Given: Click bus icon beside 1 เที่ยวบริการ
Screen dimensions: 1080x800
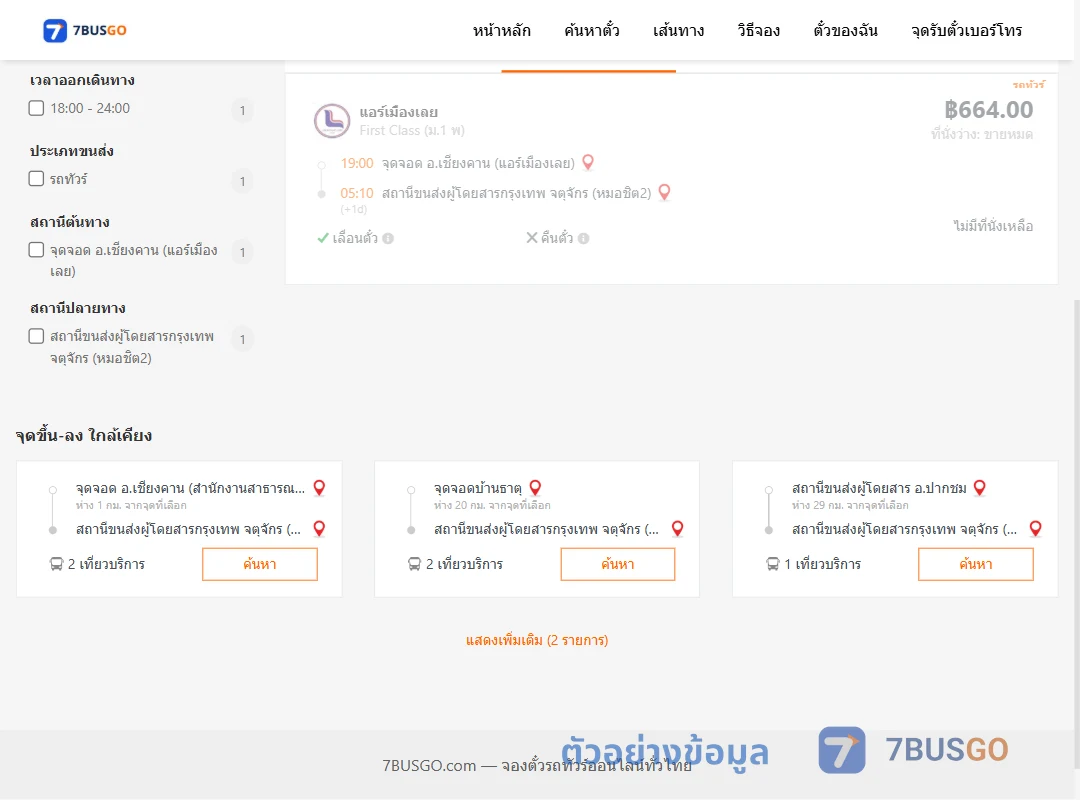Looking at the screenshot, I should pyautogui.click(x=773, y=564).
